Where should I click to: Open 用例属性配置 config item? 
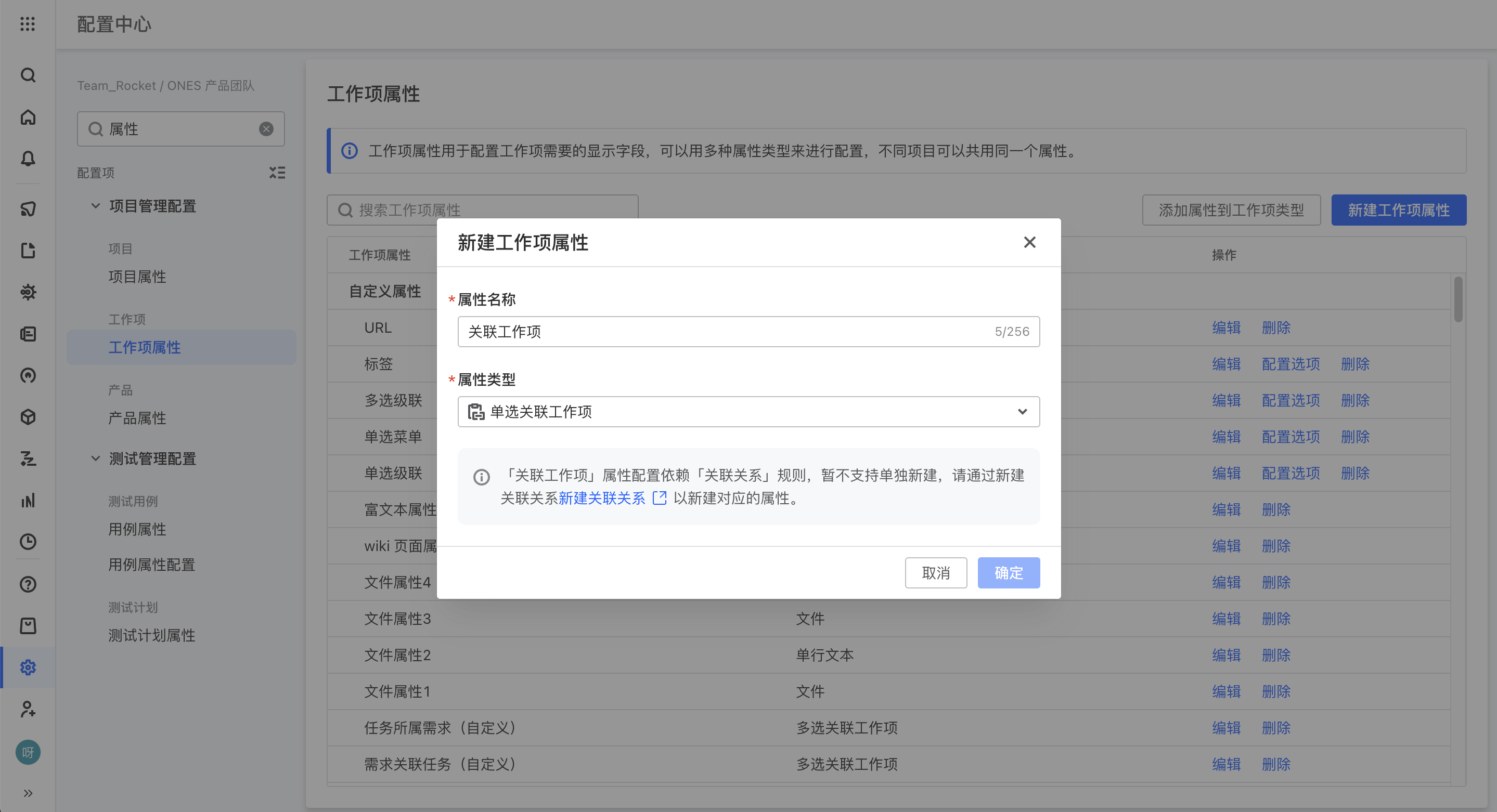click(152, 565)
